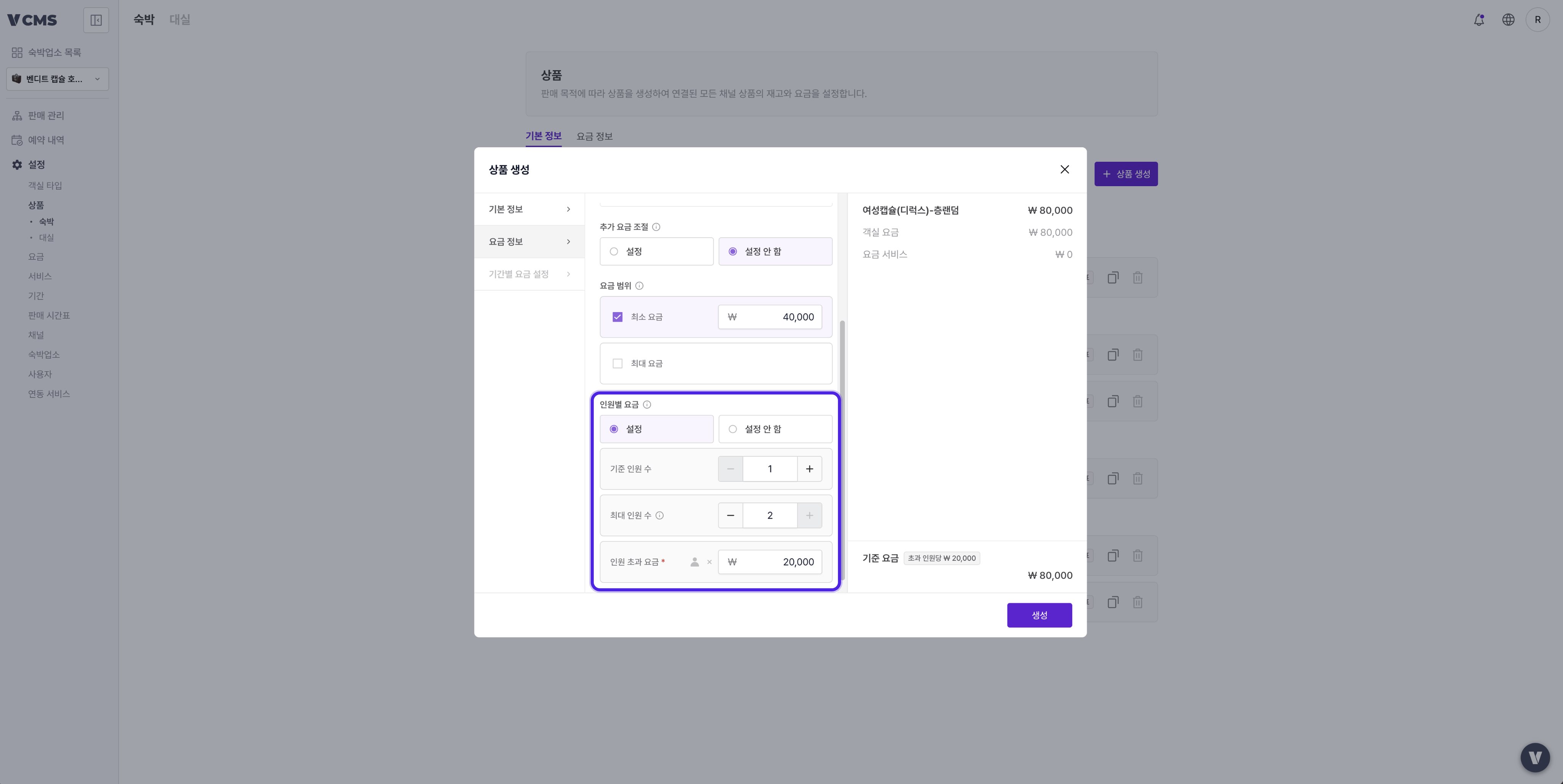Switch to the 숙박 top tab
The height and width of the screenshot is (784, 1563).
click(144, 20)
